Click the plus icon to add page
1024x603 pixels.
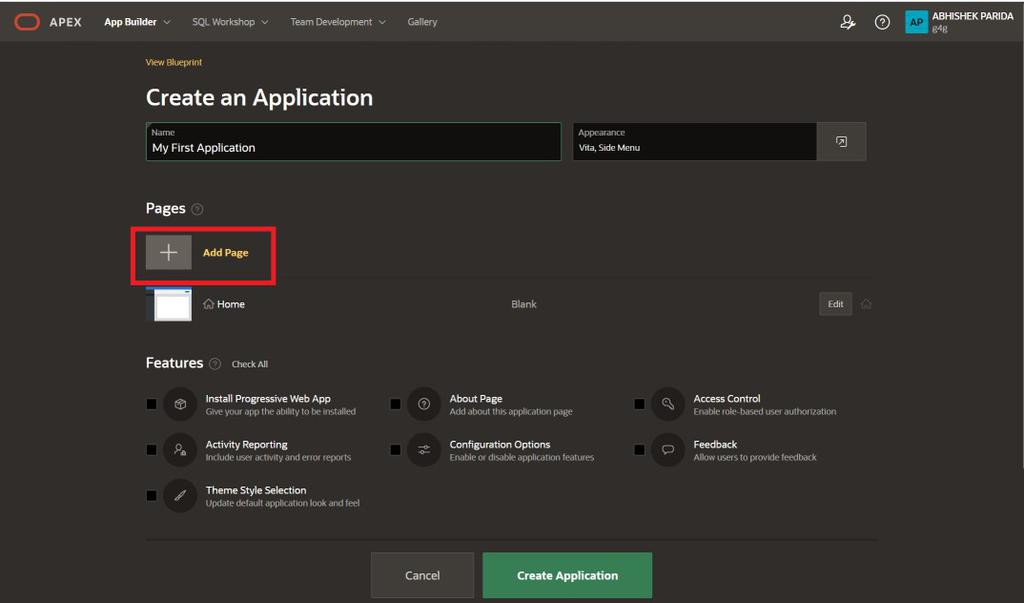tap(168, 253)
